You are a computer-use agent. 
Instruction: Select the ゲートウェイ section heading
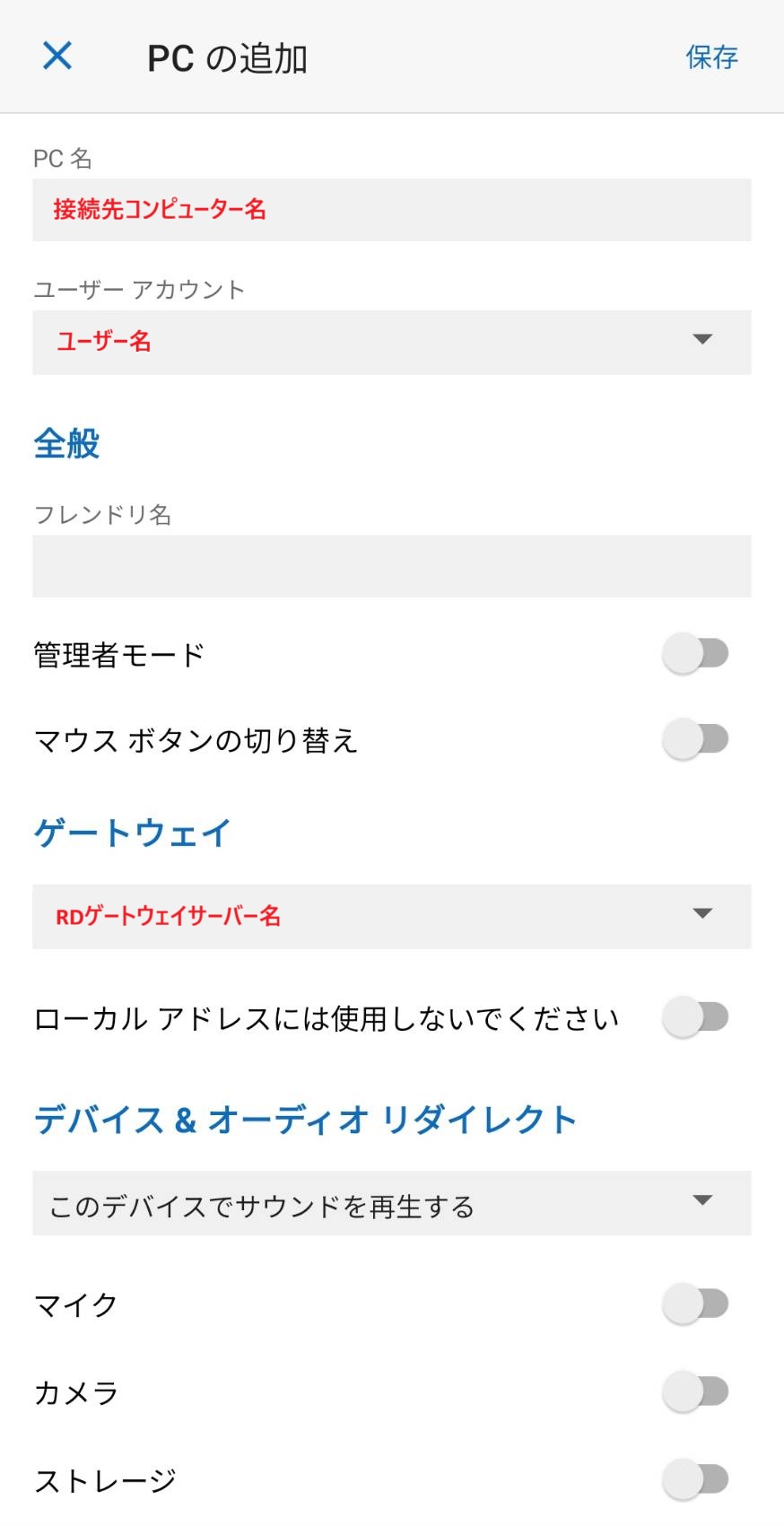click(x=133, y=833)
